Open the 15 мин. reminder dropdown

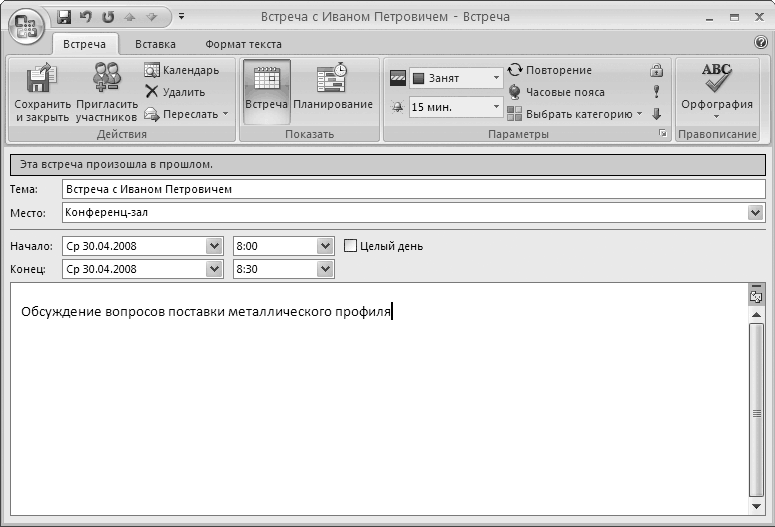[497, 106]
